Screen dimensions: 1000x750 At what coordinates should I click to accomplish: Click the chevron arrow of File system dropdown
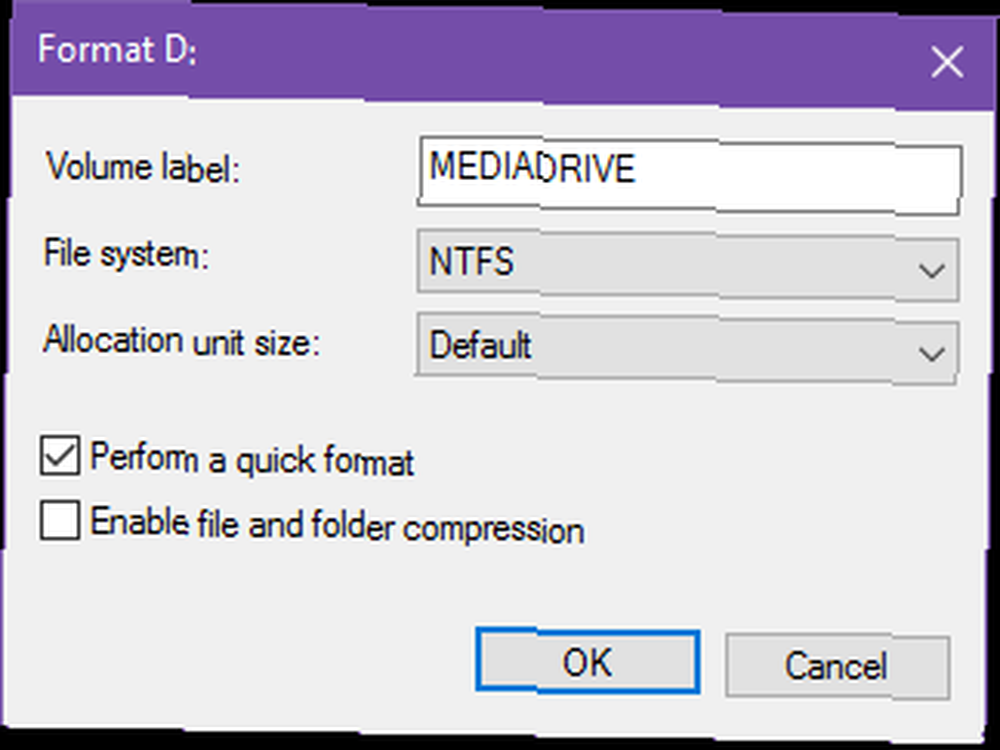[932, 272]
